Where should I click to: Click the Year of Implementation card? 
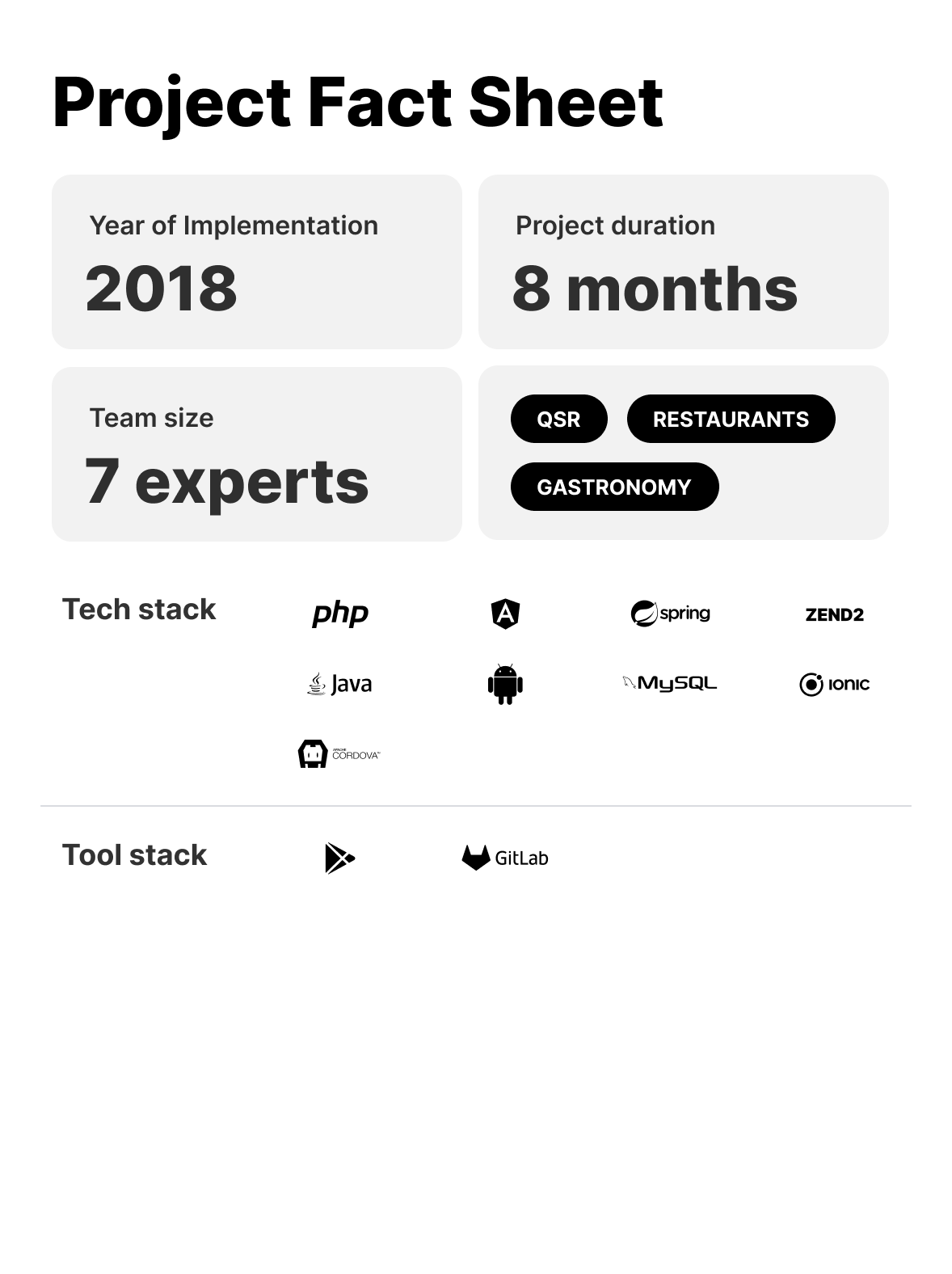(x=257, y=262)
